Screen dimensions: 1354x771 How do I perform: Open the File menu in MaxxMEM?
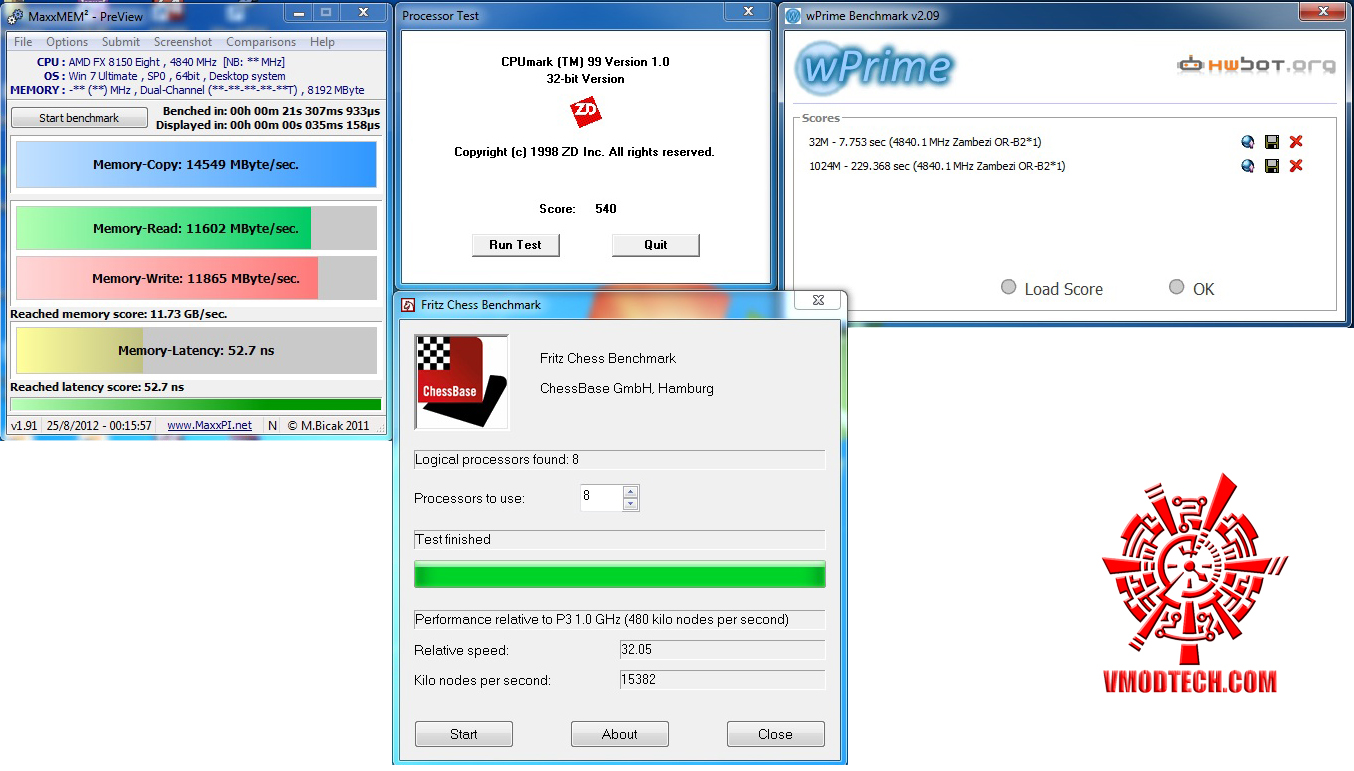23,42
